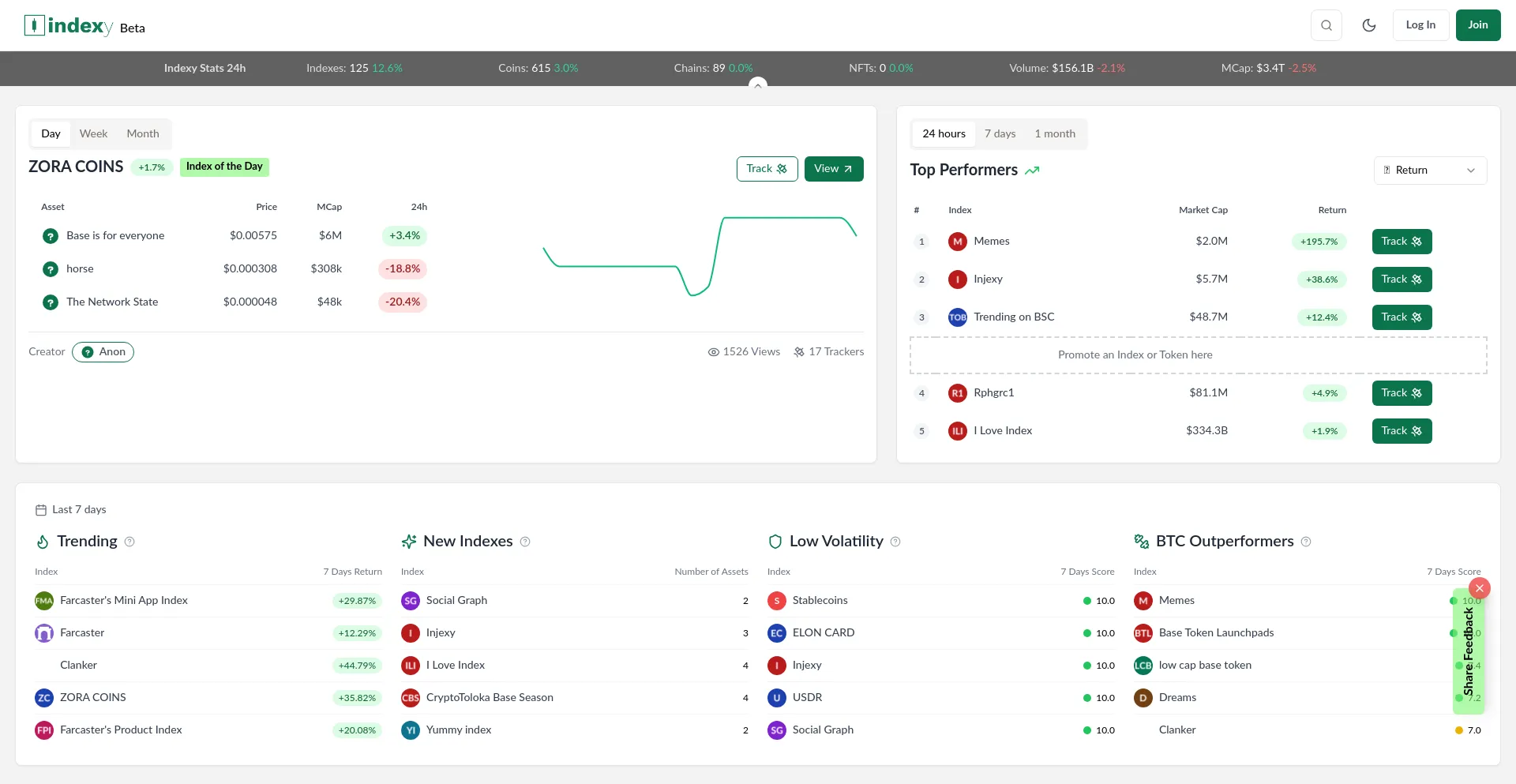Close the Share Feedback widget
The width and height of the screenshot is (1516, 784).
pos(1480,588)
